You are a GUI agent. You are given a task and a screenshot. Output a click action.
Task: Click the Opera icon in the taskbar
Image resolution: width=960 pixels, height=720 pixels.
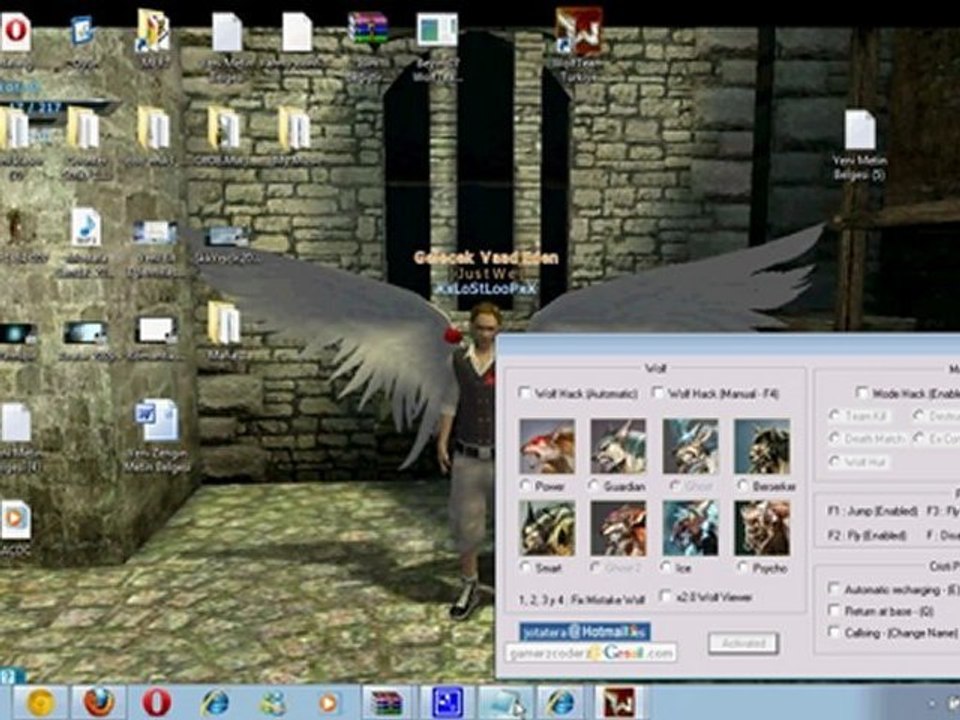click(x=157, y=702)
